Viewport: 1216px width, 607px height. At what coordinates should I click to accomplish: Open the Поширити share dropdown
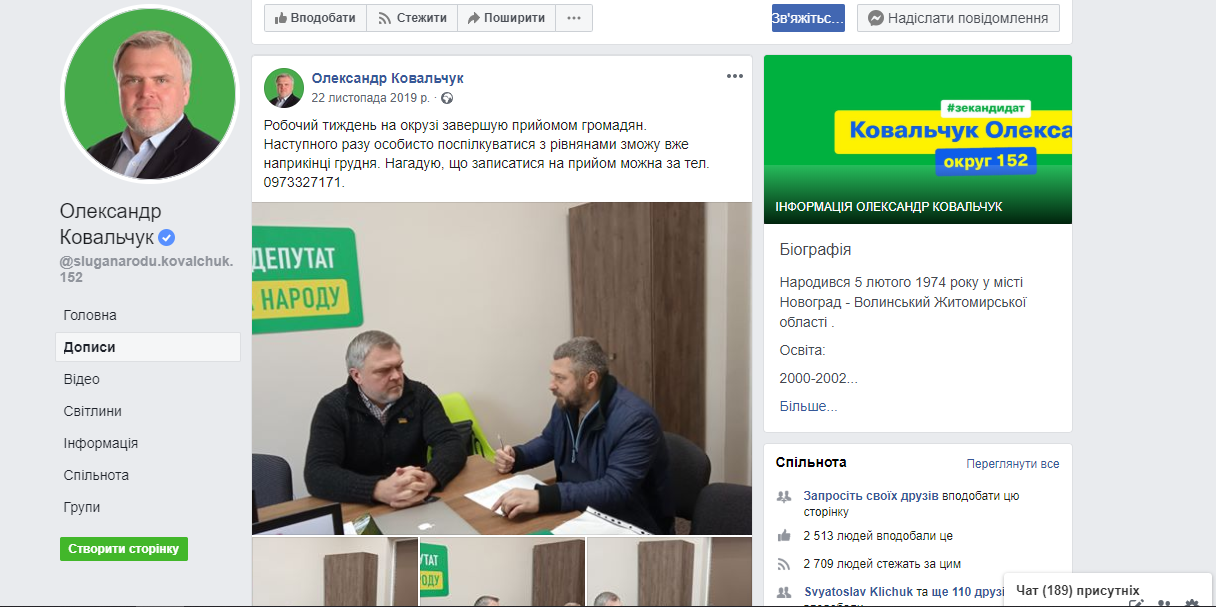(x=506, y=18)
